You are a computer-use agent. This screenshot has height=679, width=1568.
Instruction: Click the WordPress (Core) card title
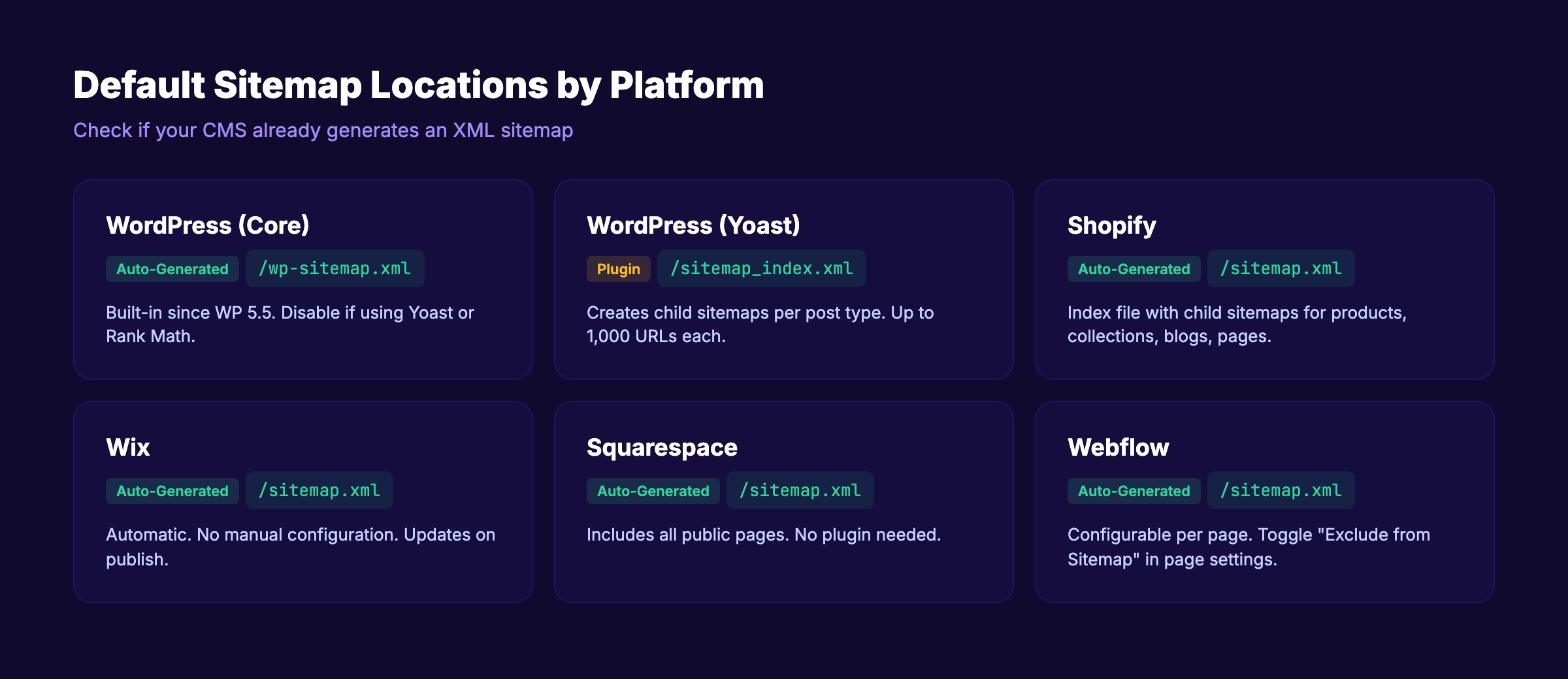[208, 225]
